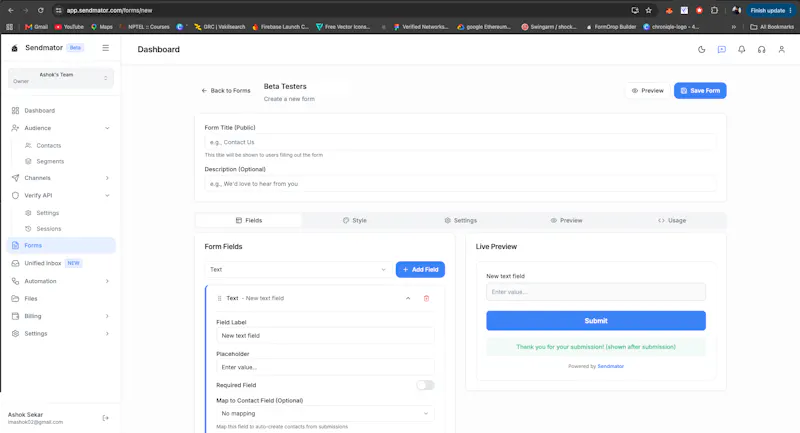Grab the drag handle of Text field
The width and height of the screenshot is (800, 433).
(x=219, y=298)
